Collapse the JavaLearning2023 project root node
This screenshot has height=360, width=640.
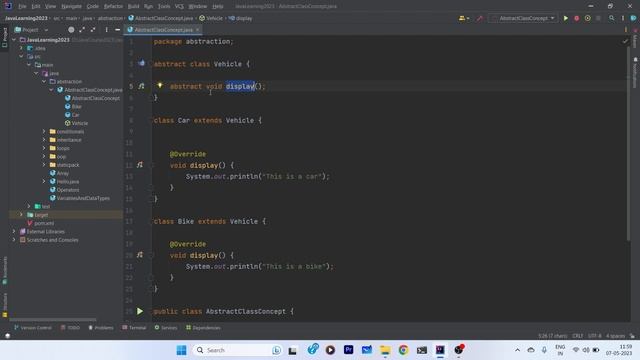point(14,40)
